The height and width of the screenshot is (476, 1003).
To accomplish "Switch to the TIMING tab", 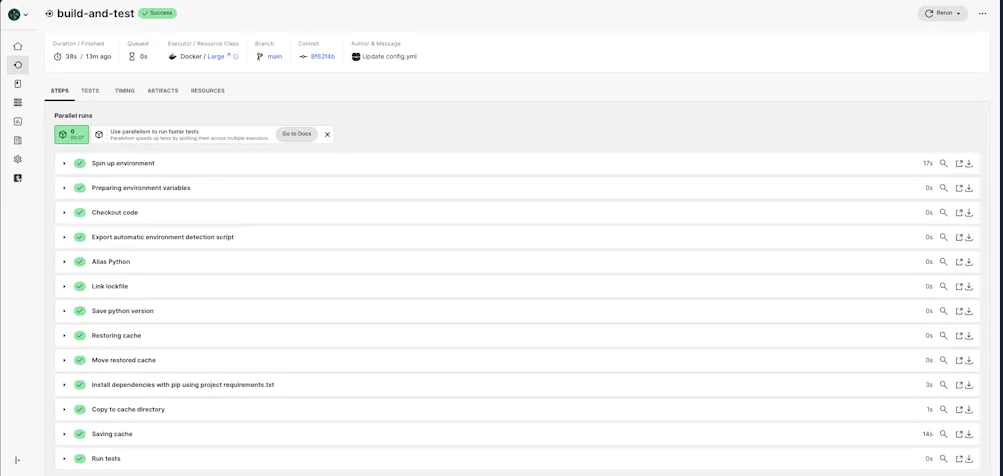I will click(125, 91).
